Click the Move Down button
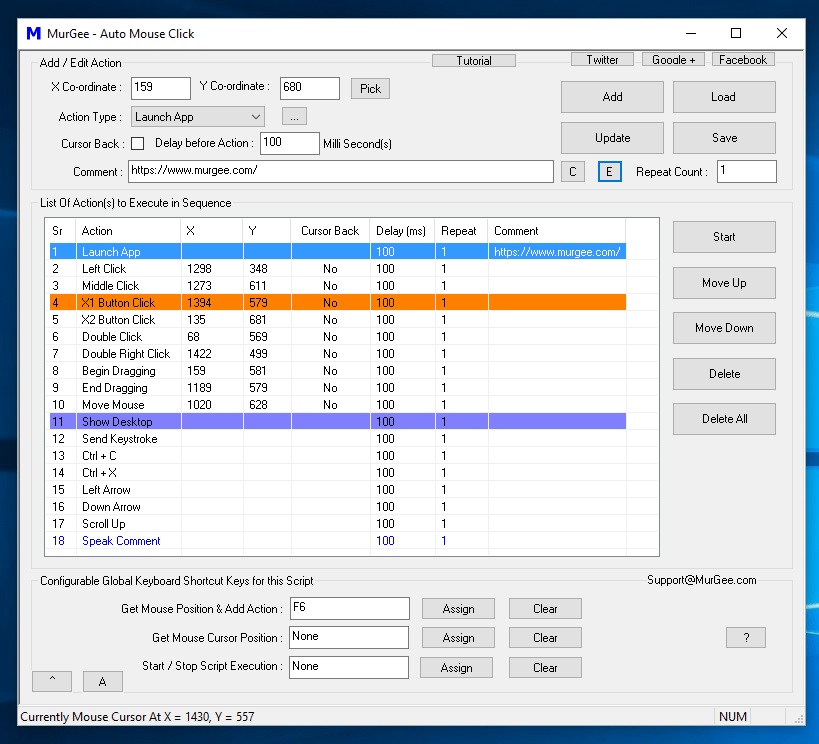Screen dimensions: 819x744 point(723,328)
